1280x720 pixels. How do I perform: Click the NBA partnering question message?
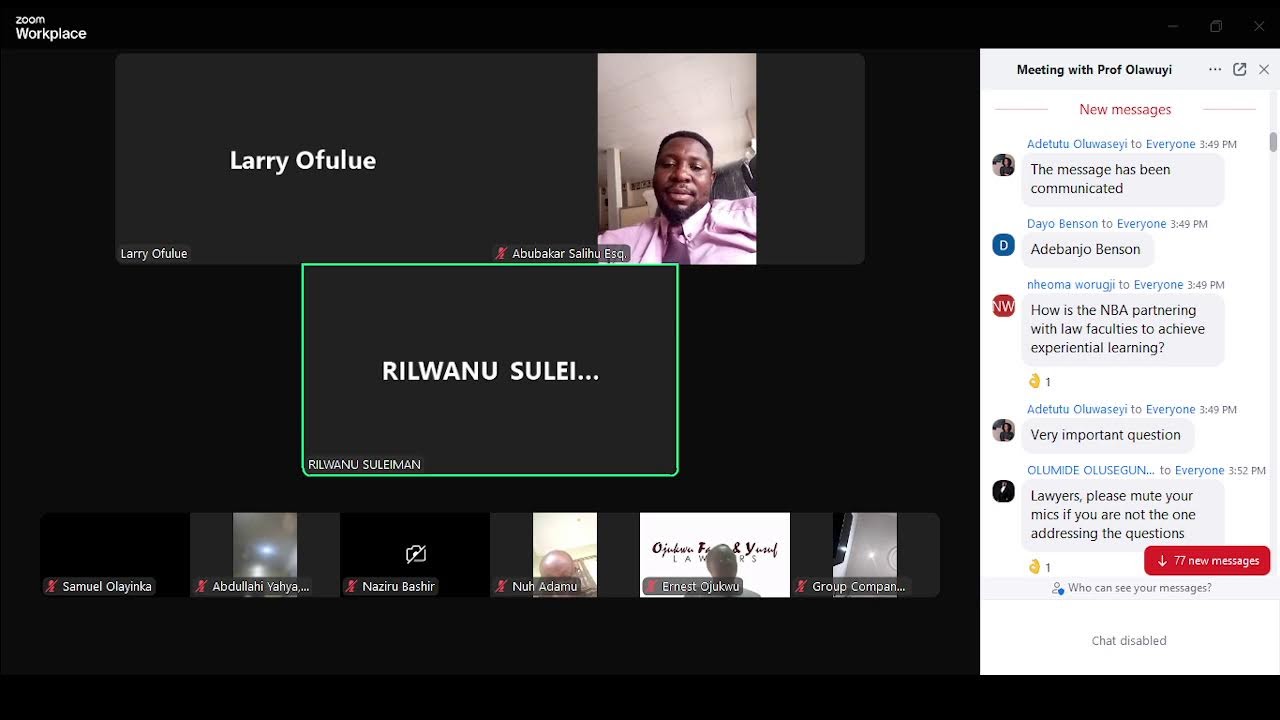pyautogui.click(x=1123, y=329)
